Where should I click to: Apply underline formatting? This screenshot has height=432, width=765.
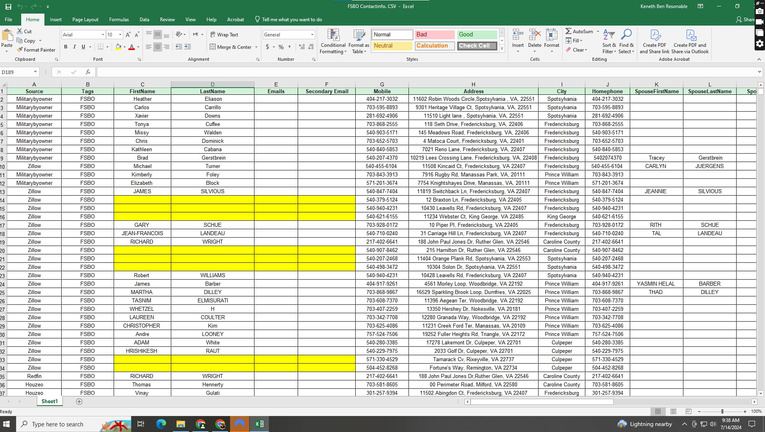pyautogui.click(x=83, y=47)
